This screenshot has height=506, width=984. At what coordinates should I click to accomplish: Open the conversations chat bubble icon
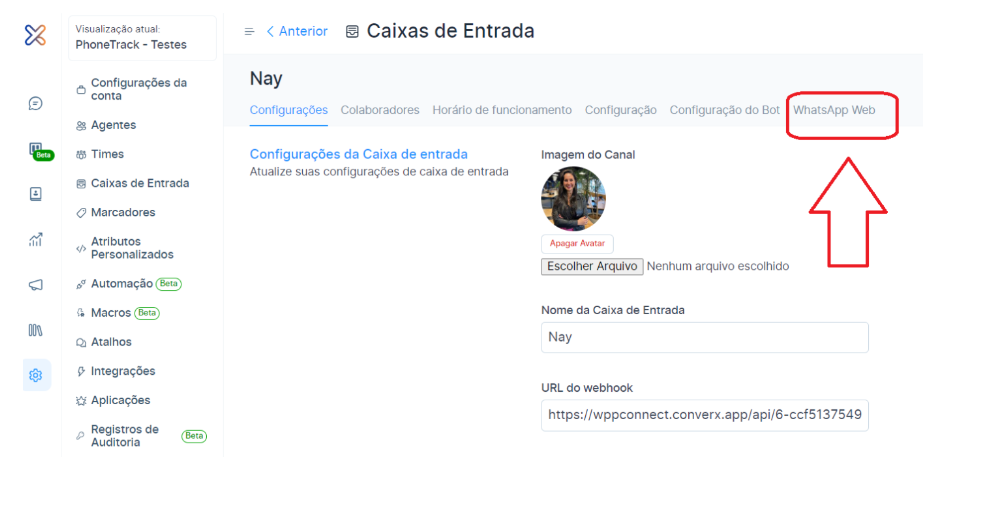pos(36,103)
